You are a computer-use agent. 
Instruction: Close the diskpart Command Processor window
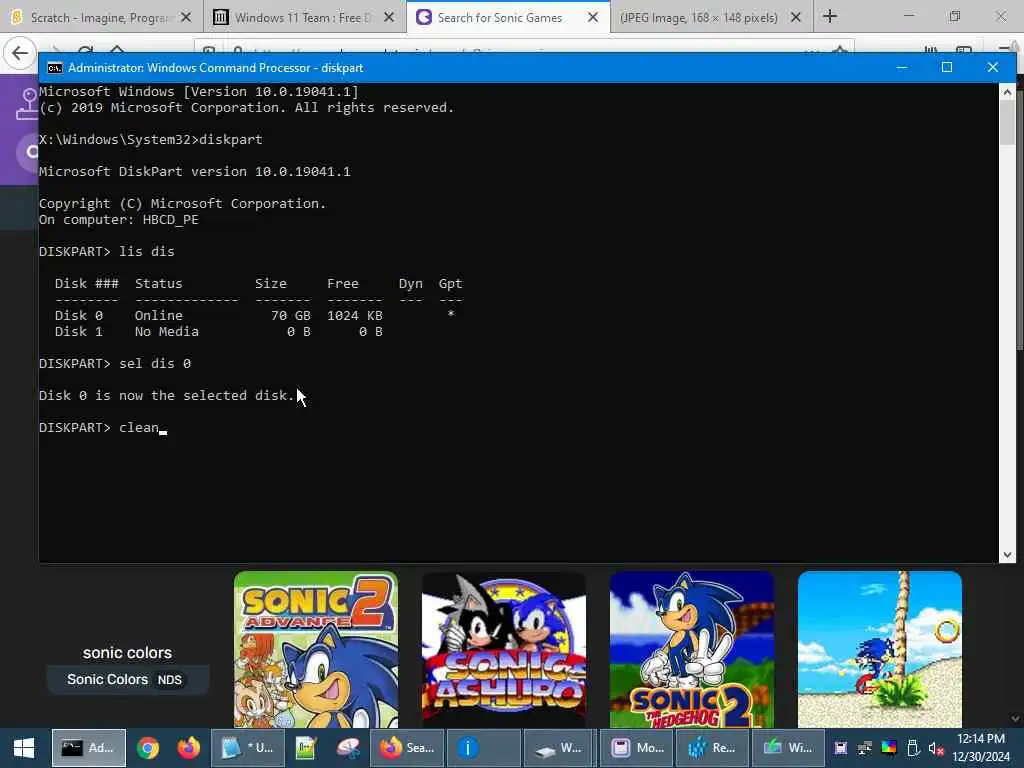(993, 67)
